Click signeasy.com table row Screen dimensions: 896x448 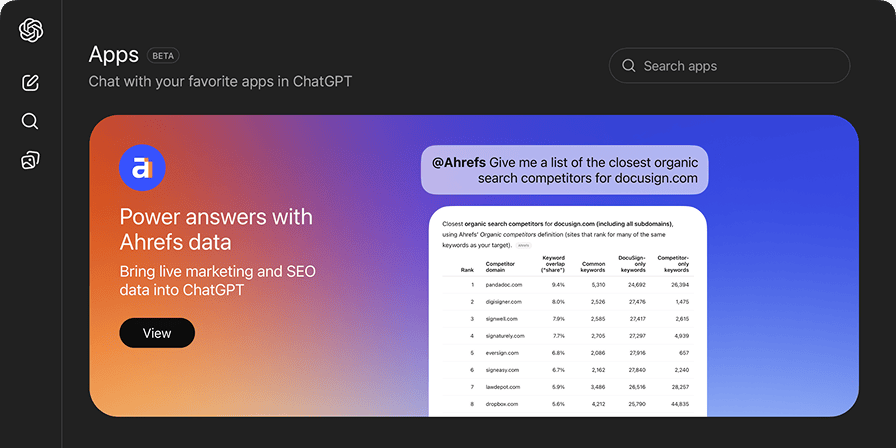point(567,370)
